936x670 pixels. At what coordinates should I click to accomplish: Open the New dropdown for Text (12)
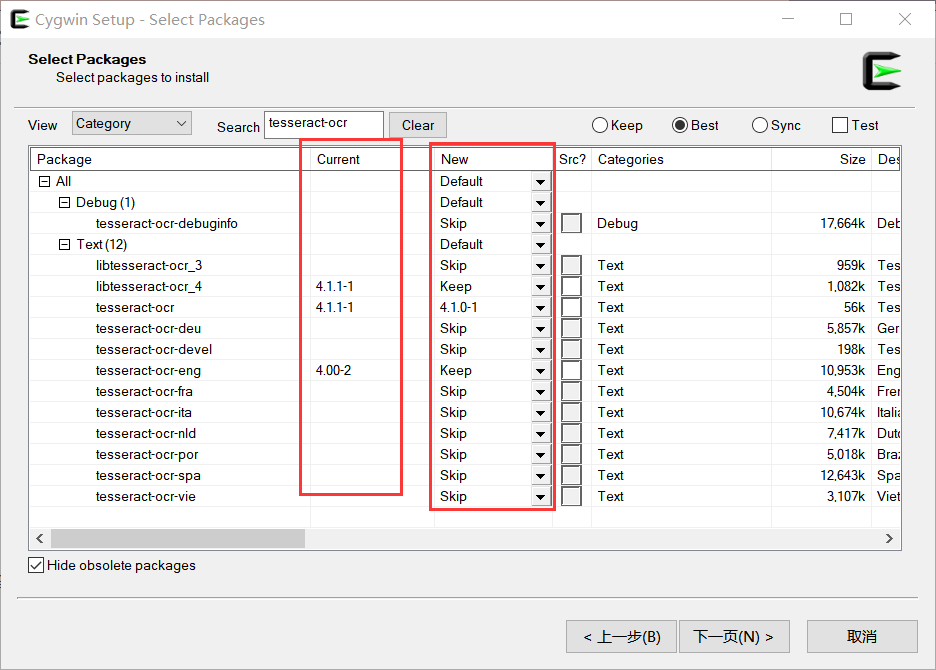coord(540,244)
